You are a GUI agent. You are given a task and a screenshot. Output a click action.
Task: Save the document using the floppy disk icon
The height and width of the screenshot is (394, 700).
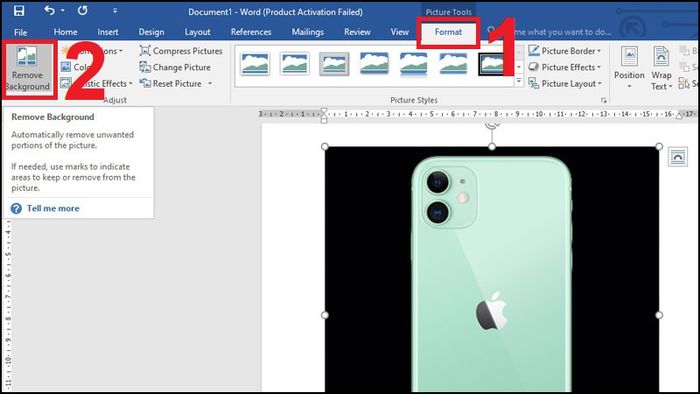(19, 11)
